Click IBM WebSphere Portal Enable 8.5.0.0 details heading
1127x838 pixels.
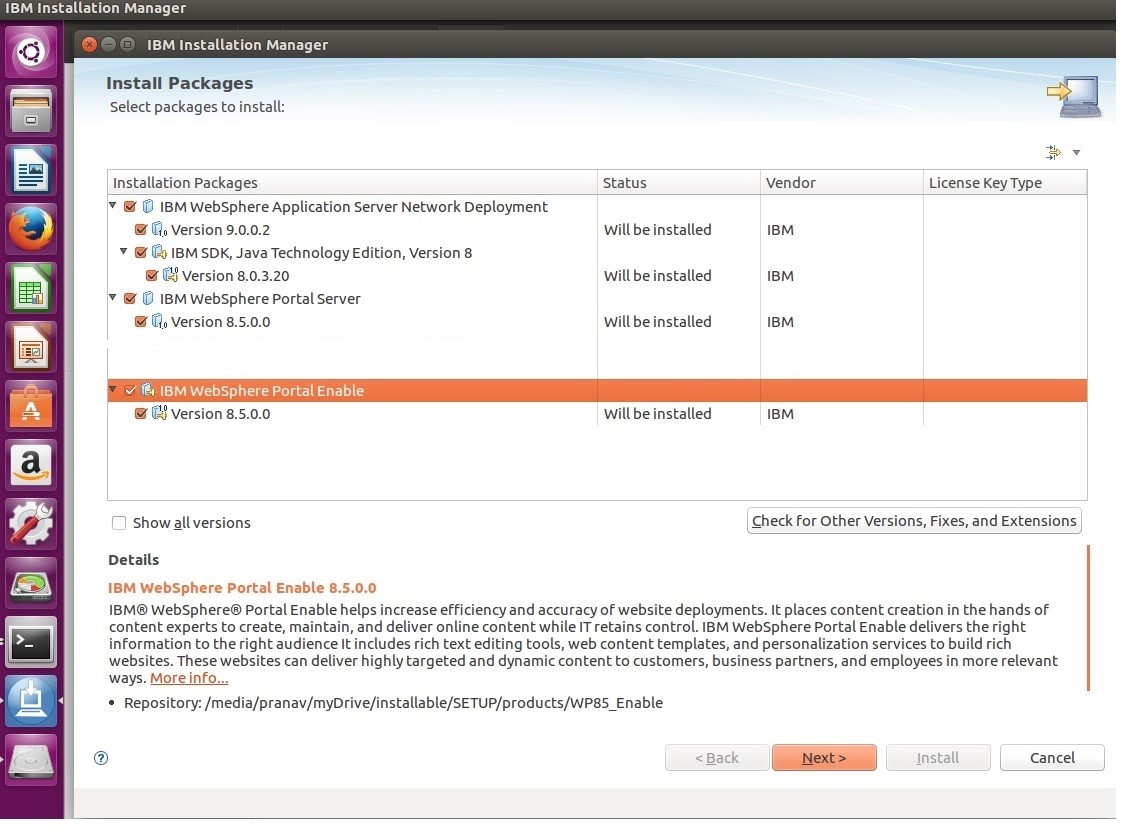[x=242, y=588]
